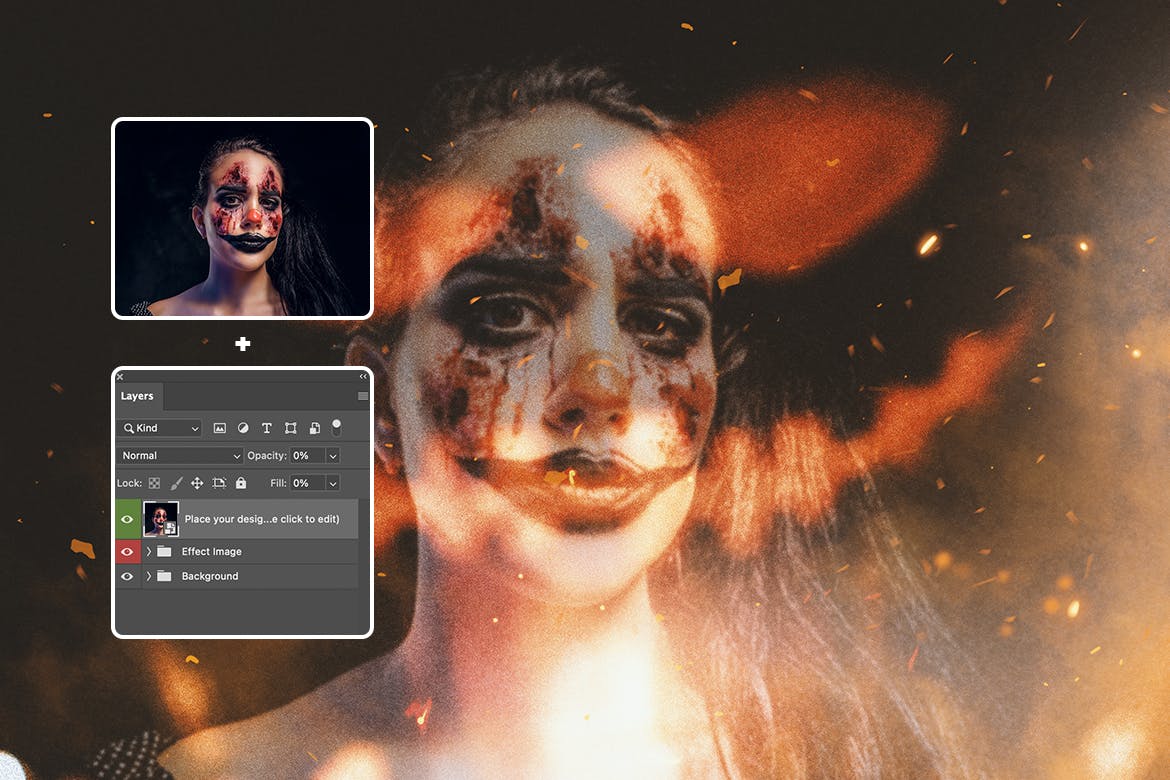
Task: Expand the Effect Image group
Action: [x=149, y=551]
